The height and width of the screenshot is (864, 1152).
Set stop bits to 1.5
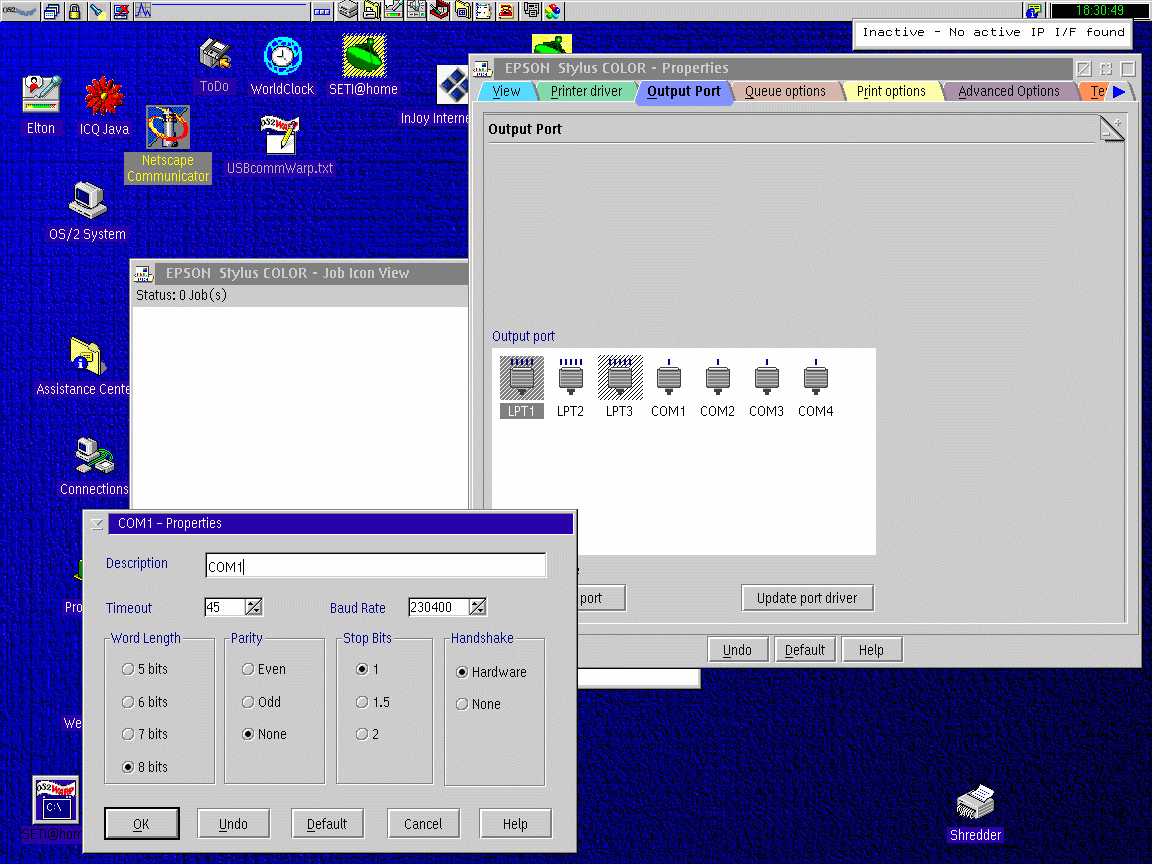pyautogui.click(x=373, y=702)
